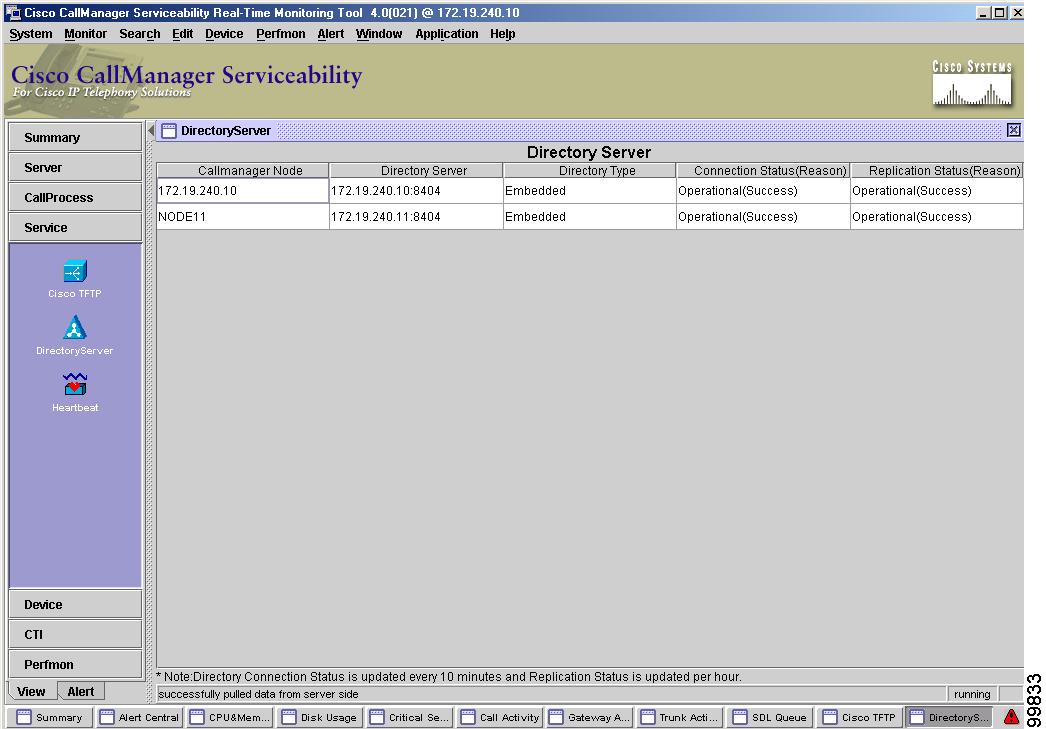Viewport: 1046px width, 729px height.
Task: Select the DirectoryServer icon in sidebar
Action: [x=75, y=327]
